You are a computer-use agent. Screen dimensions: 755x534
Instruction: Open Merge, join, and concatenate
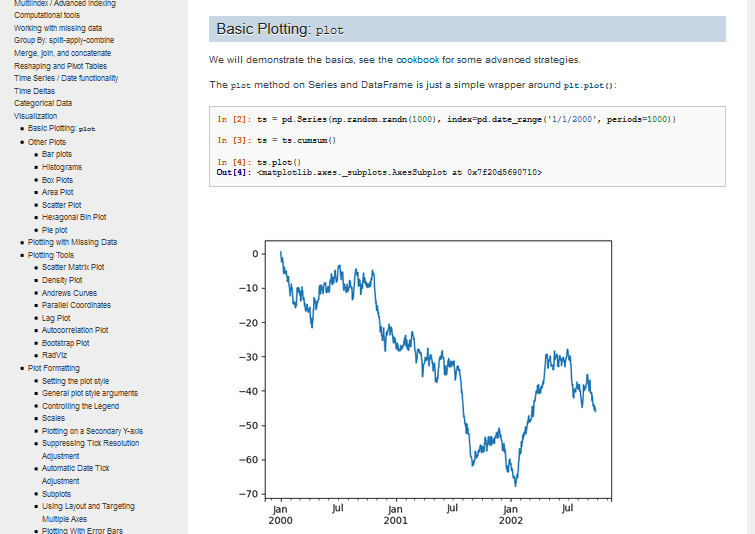[63, 53]
